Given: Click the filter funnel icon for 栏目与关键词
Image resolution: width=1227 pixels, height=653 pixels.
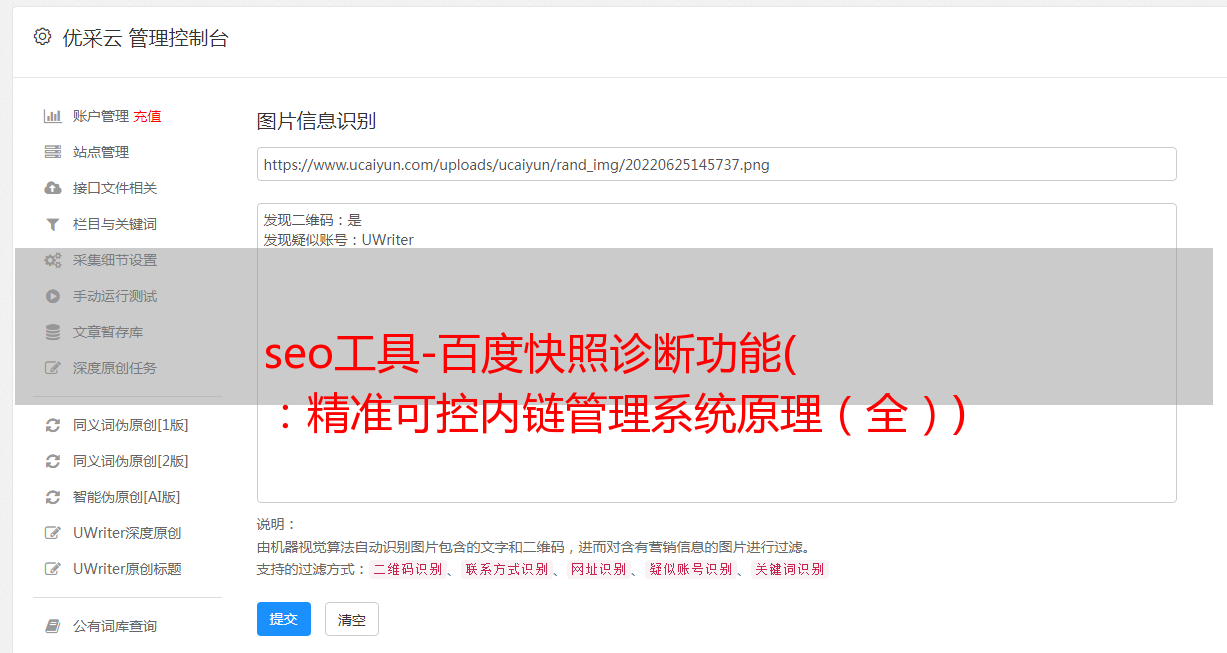Looking at the screenshot, I should coord(53,224).
